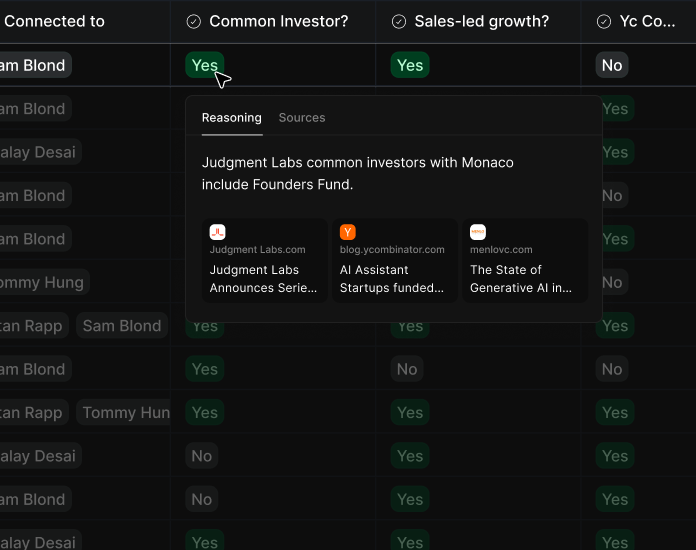This screenshot has height=550, width=696.
Task: Click the Connected to column header
Action: (x=54, y=21)
